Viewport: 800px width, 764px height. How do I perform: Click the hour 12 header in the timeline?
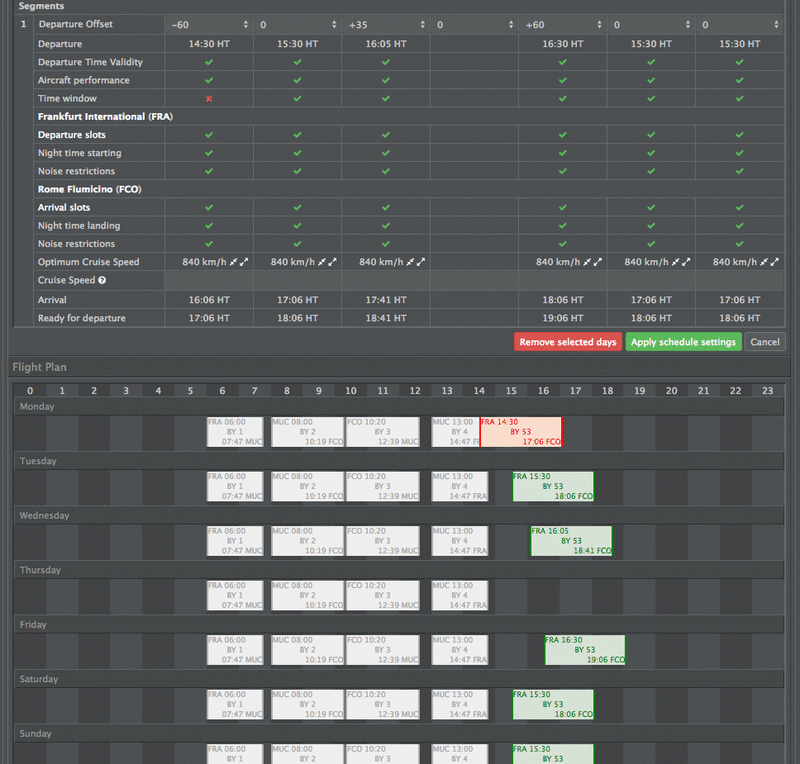[x=415, y=390]
